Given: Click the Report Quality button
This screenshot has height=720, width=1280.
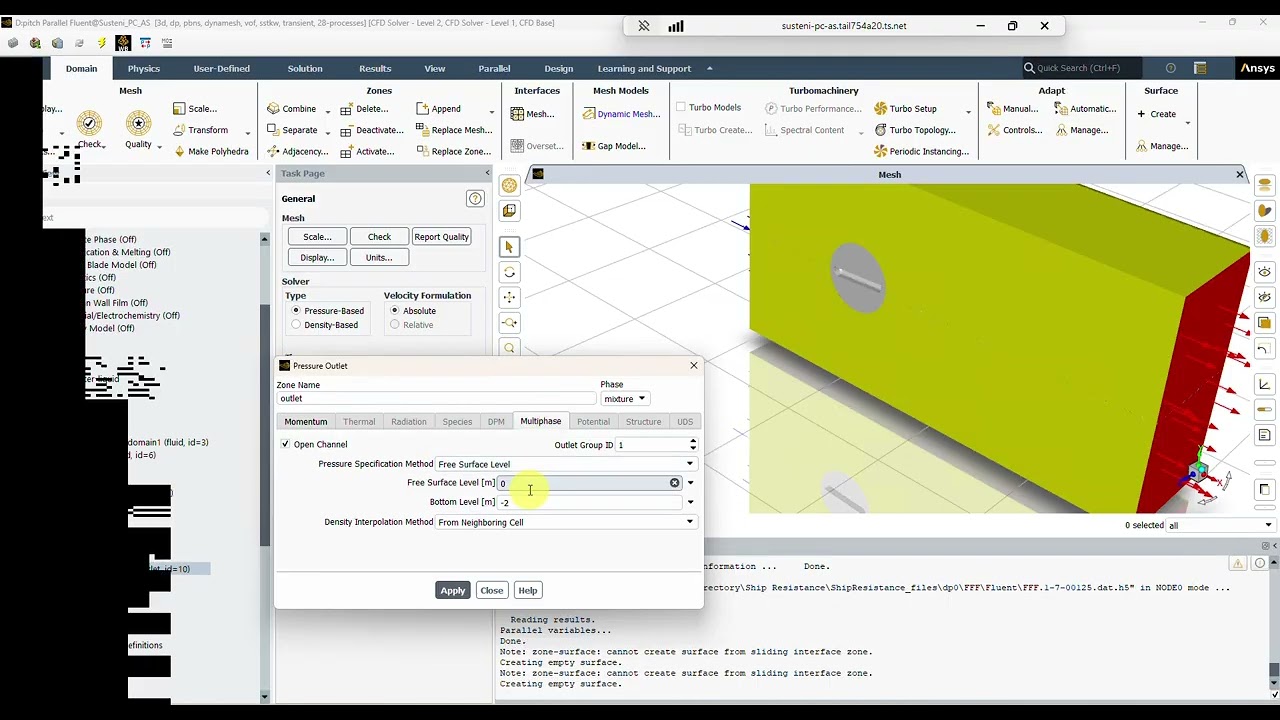Looking at the screenshot, I should click(441, 237).
